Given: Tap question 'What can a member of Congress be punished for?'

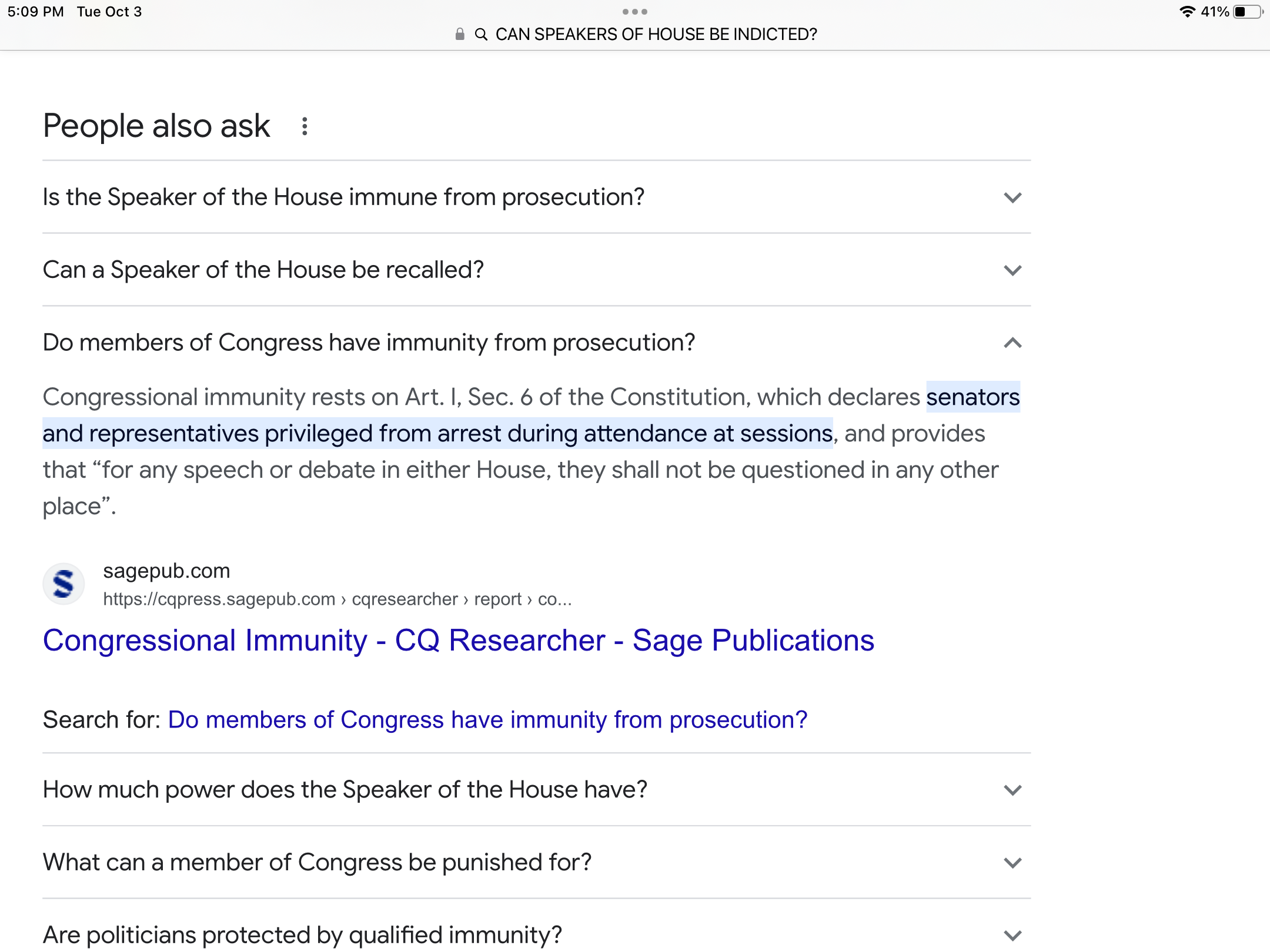Looking at the screenshot, I should point(317,863).
